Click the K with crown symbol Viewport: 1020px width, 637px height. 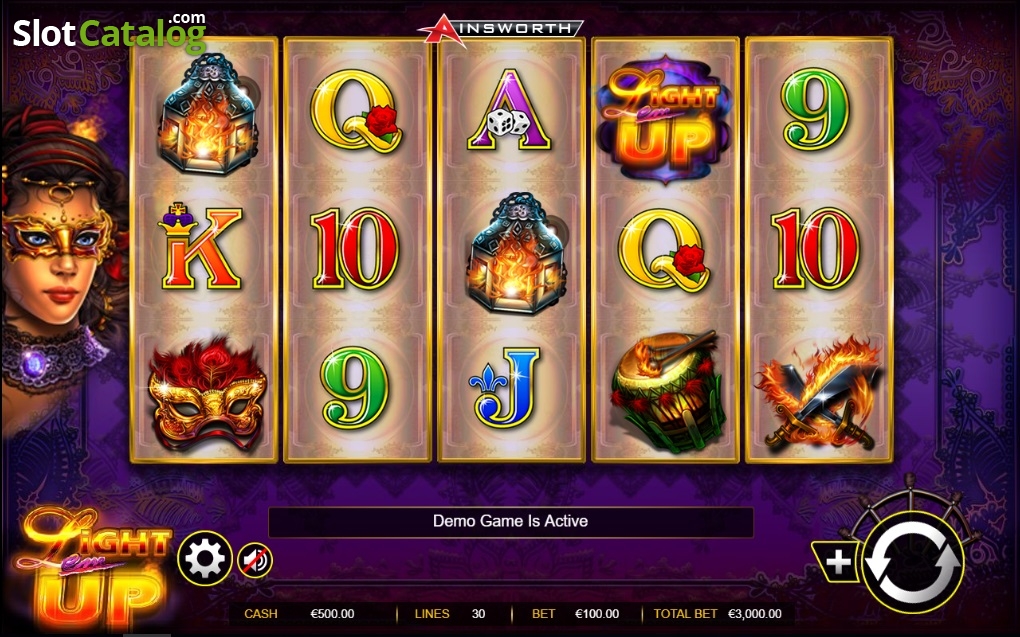click(x=201, y=246)
